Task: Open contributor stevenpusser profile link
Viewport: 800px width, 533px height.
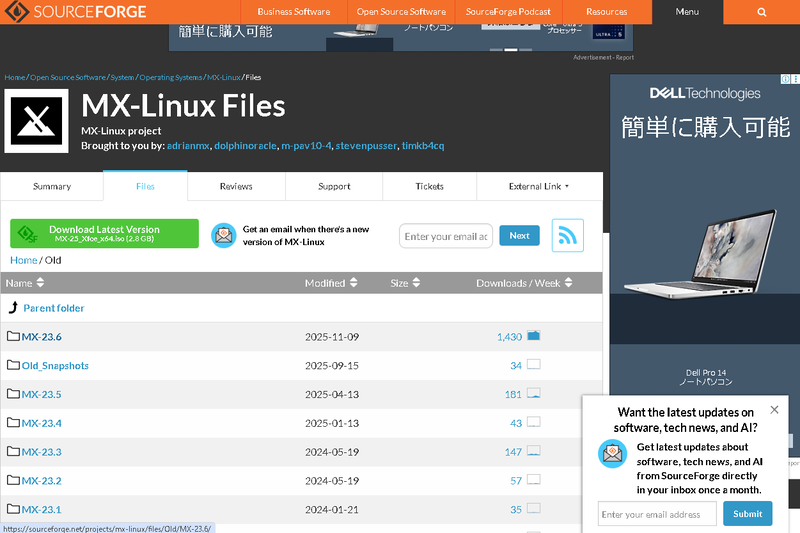Action: click(366, 146)
